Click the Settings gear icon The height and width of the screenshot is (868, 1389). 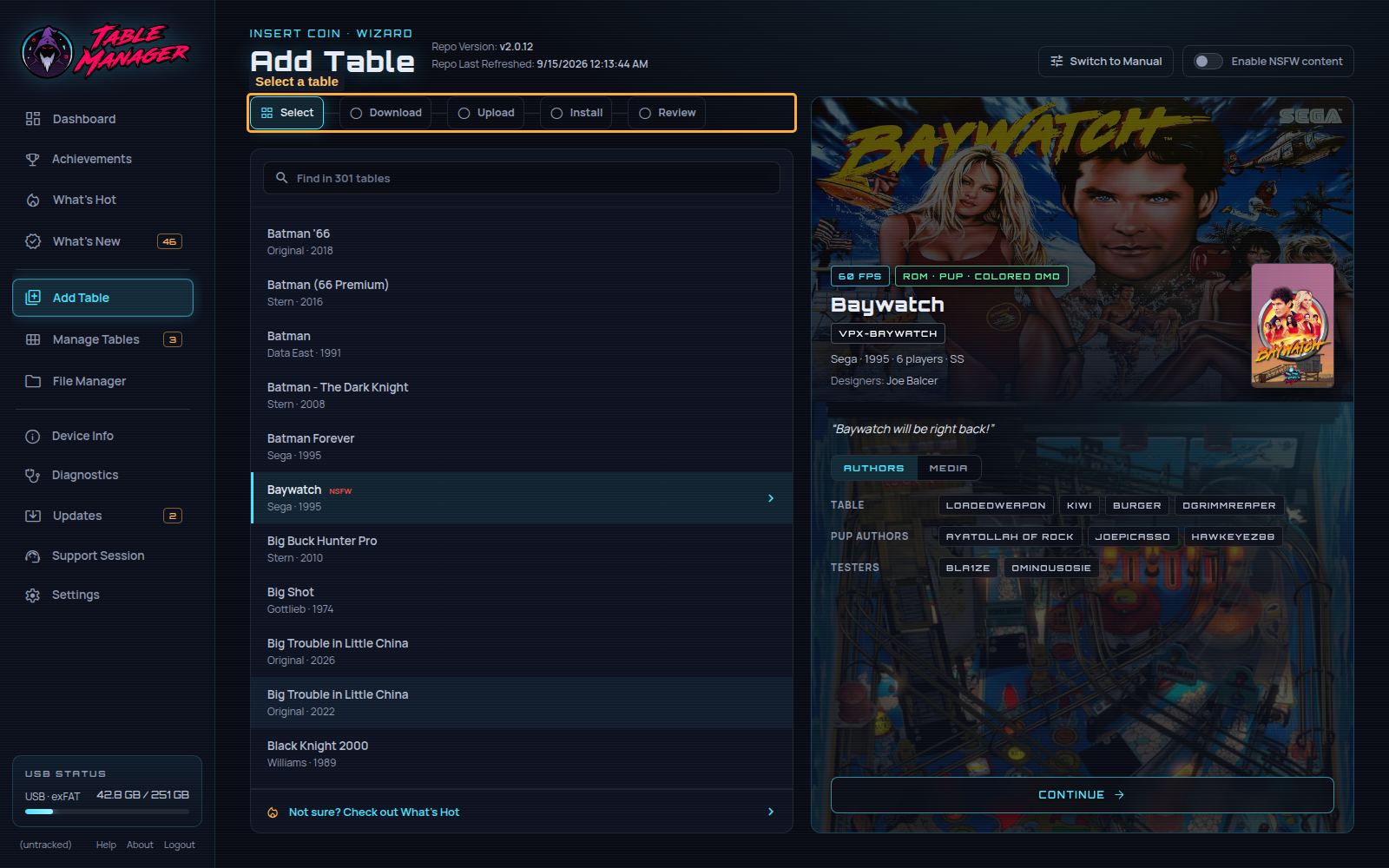(33, 595)
